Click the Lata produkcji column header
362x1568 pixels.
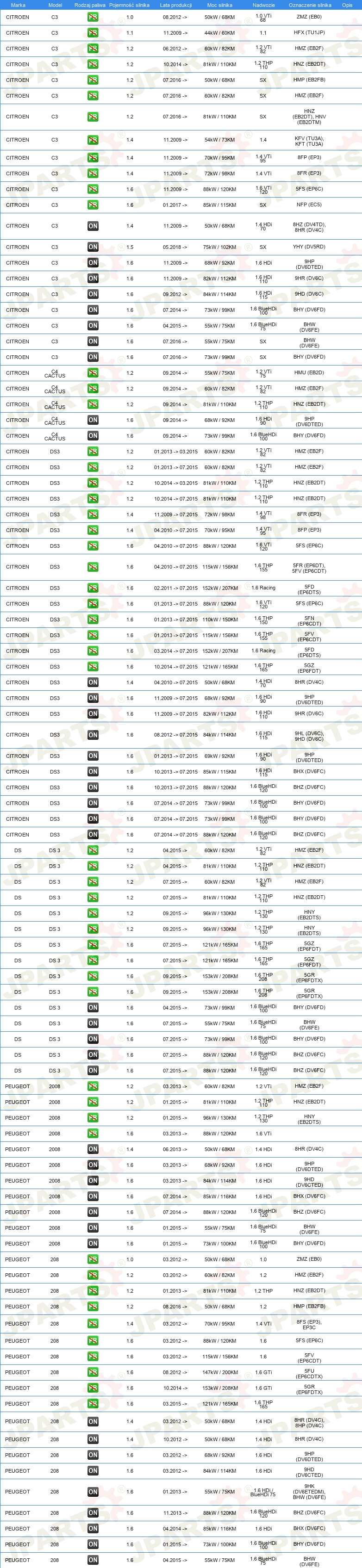pyautogui.click(x=175, y=5)
